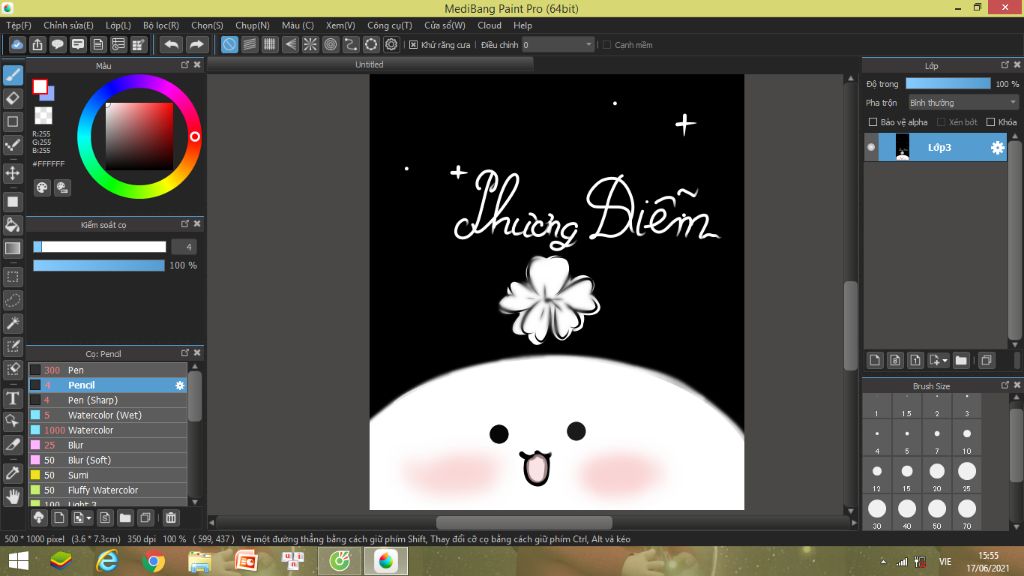1024x576 pixels.
Task: Select the Sumi brush
Action: (x=108, y=475)
